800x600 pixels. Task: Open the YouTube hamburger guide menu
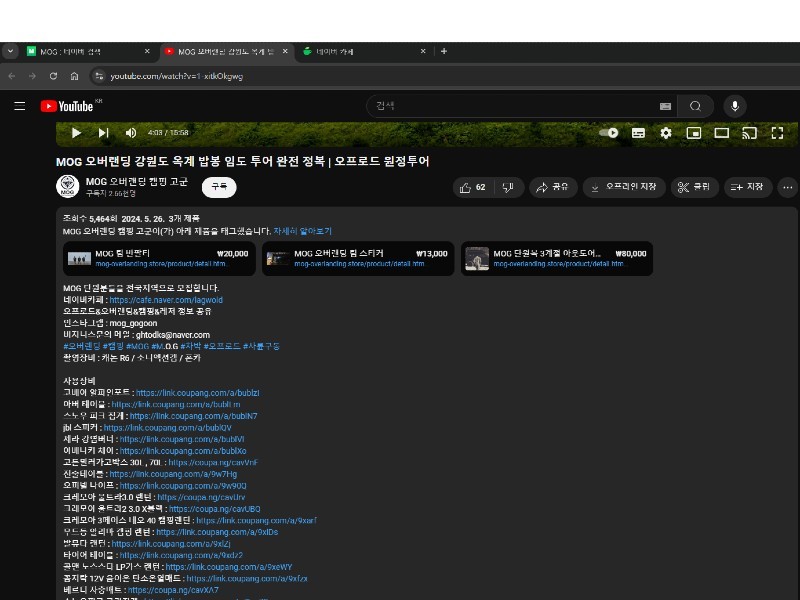tap(19, 106)
